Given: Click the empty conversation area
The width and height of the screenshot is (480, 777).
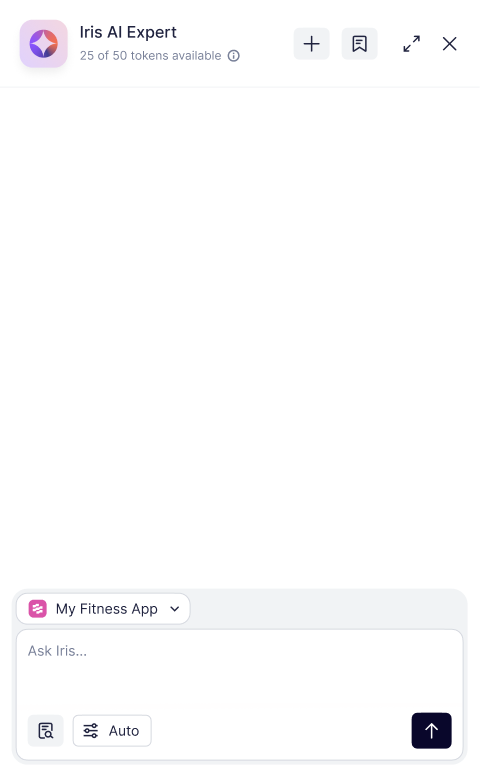Looking at the screenshot, I should pyautogui.click(x=240, y=337).
